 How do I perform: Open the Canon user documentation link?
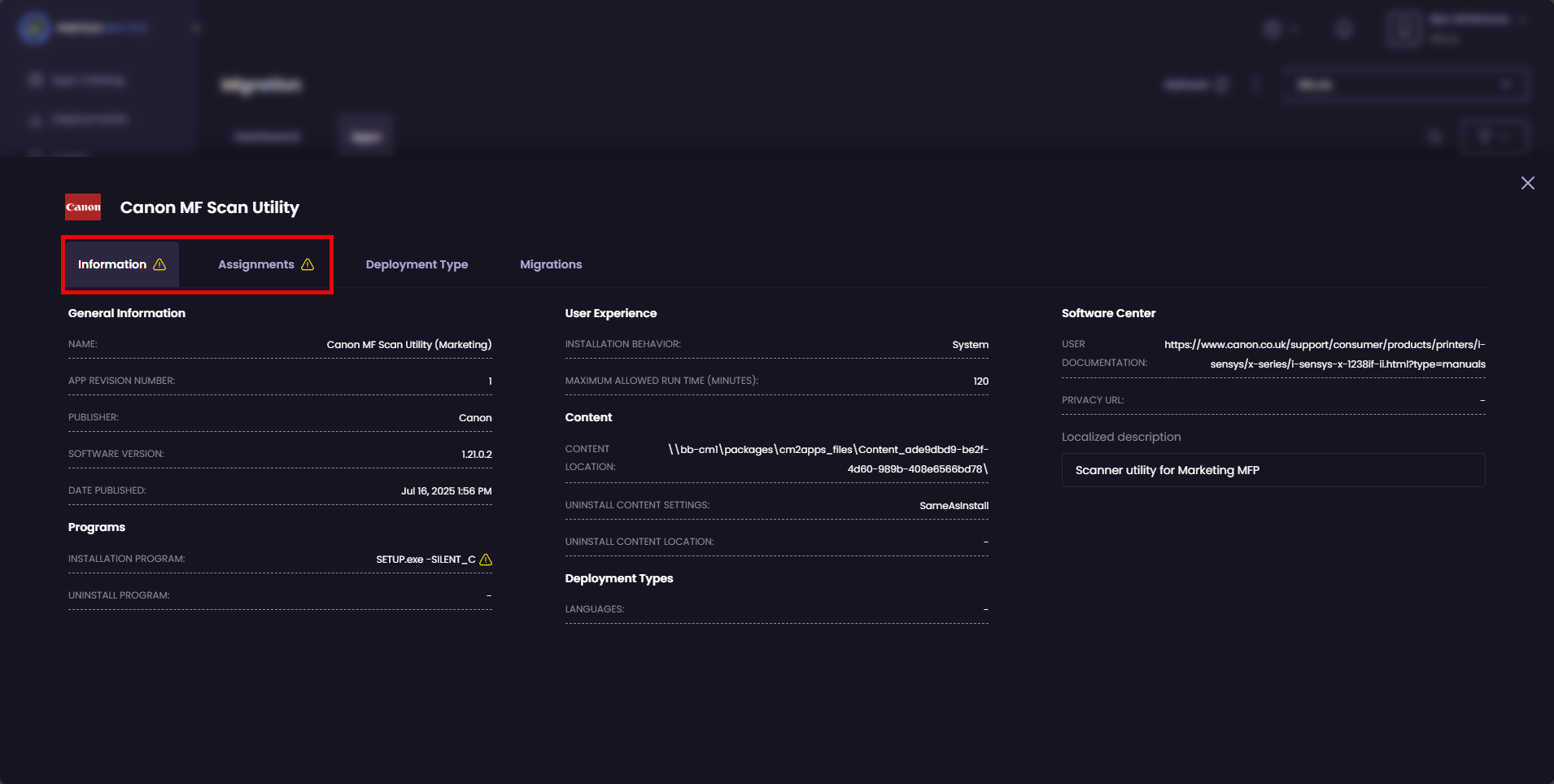(x=1324, y=354)
